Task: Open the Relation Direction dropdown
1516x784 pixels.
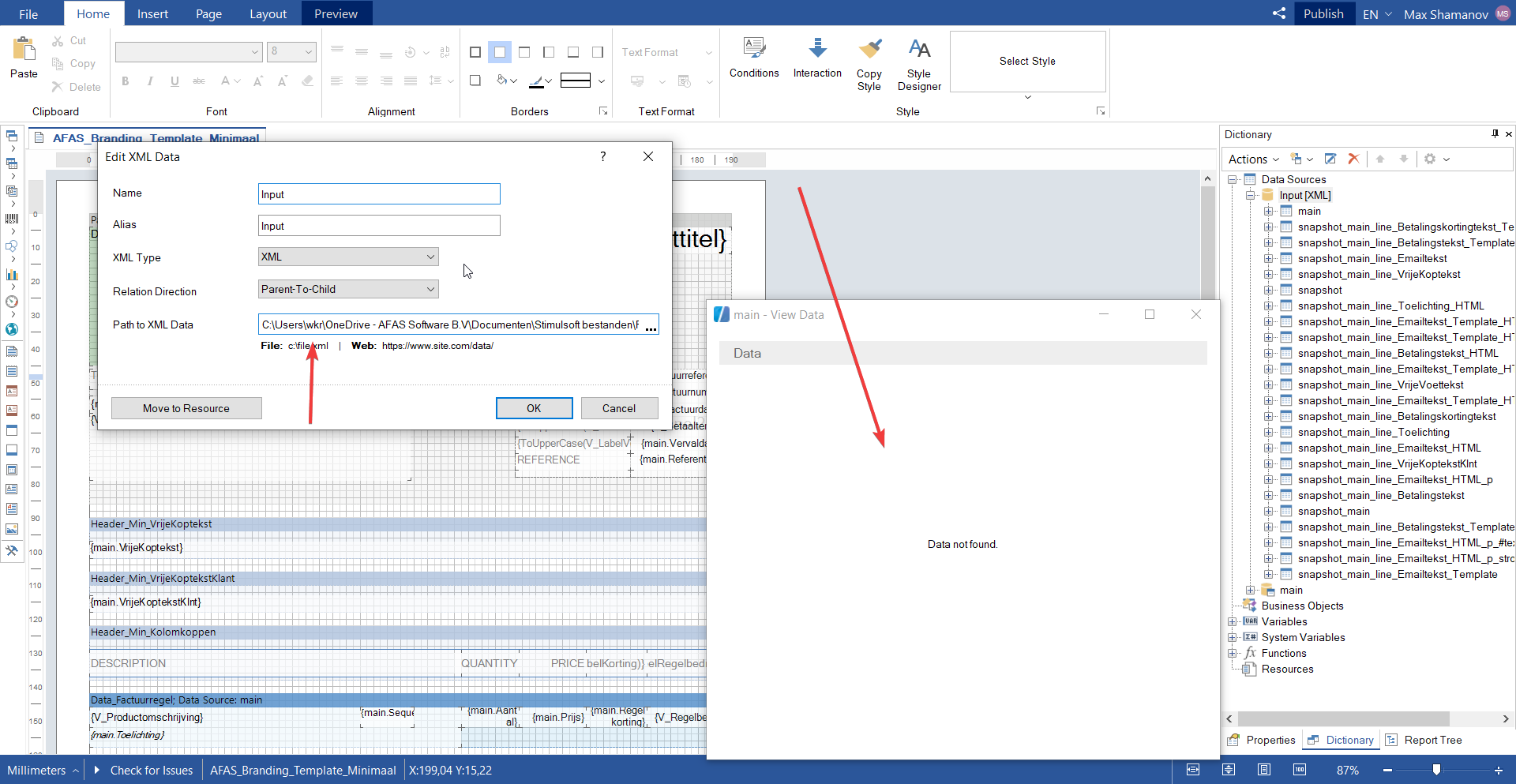Action: 348,289
